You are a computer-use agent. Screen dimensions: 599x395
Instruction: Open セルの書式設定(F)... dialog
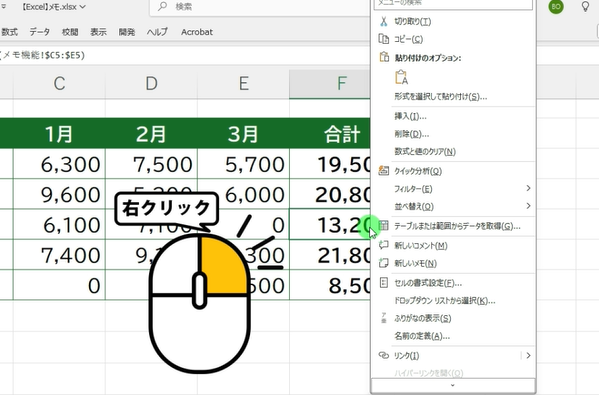(x=428, y=283)
